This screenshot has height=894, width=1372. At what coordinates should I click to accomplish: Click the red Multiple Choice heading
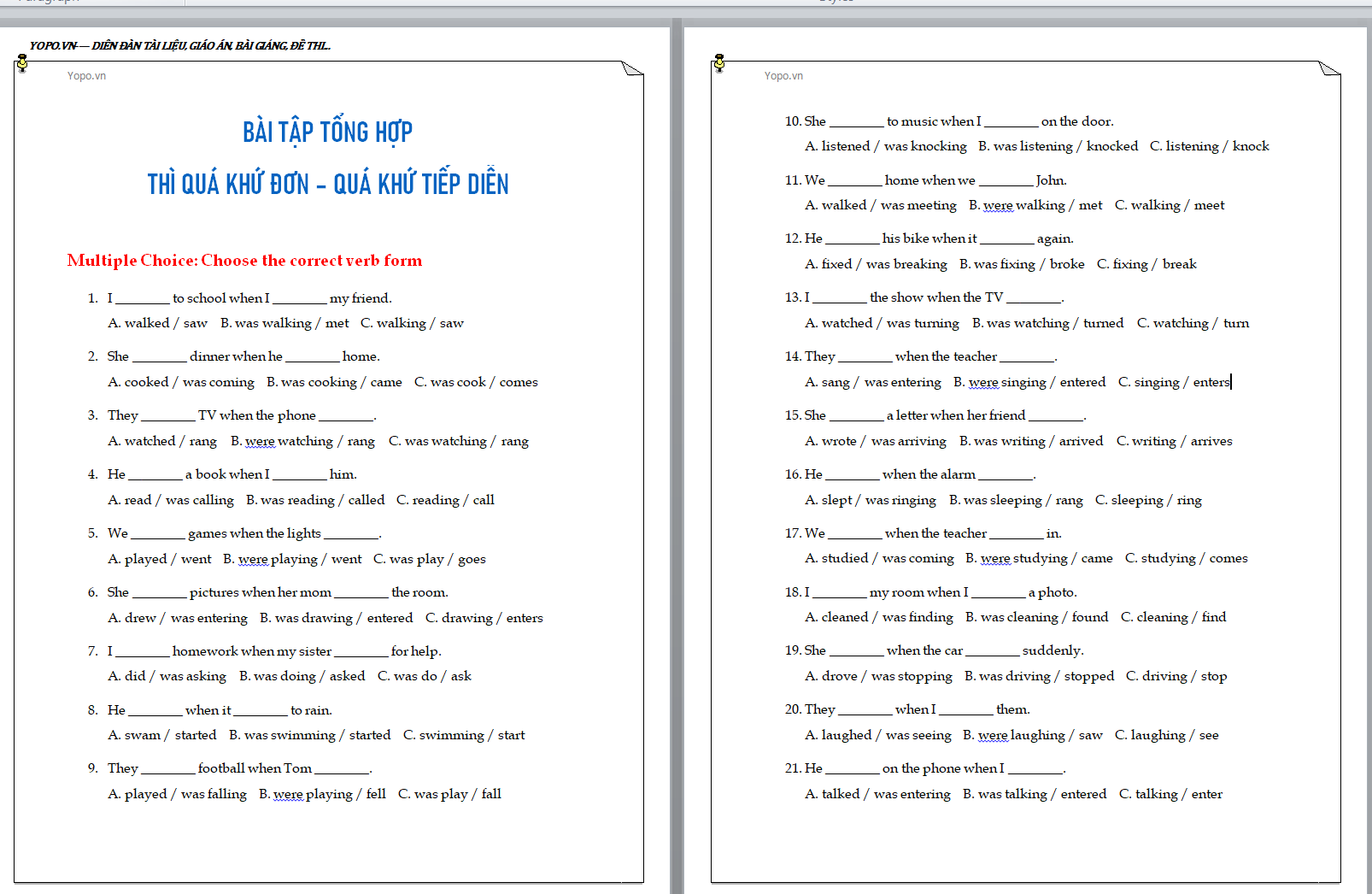pyautogui.click(x=244, y=261)
